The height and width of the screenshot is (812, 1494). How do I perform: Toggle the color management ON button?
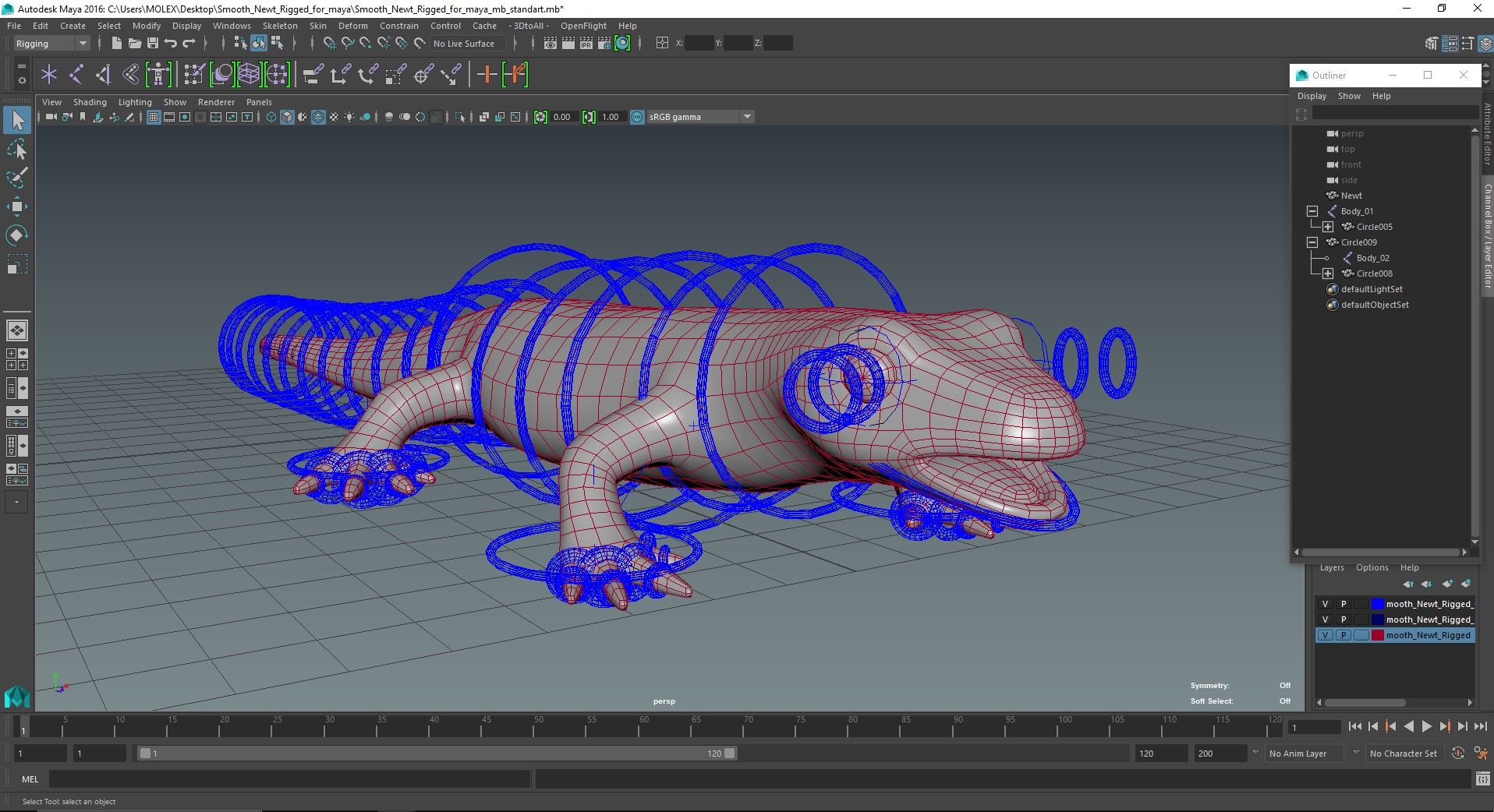point(638,117)
